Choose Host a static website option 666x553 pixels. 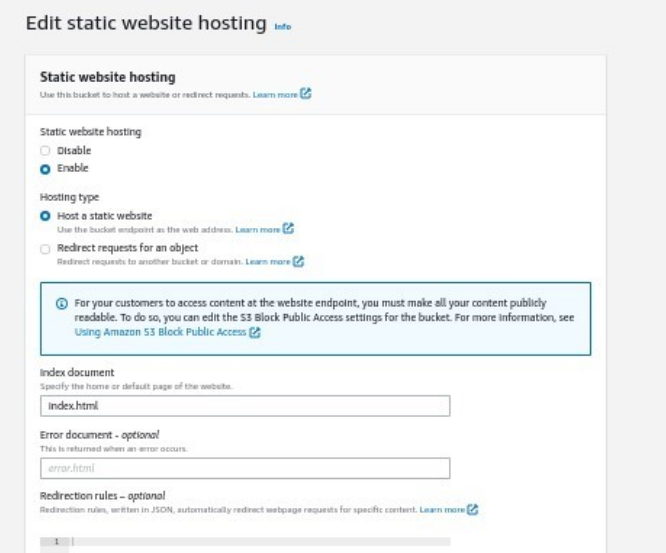45,216
